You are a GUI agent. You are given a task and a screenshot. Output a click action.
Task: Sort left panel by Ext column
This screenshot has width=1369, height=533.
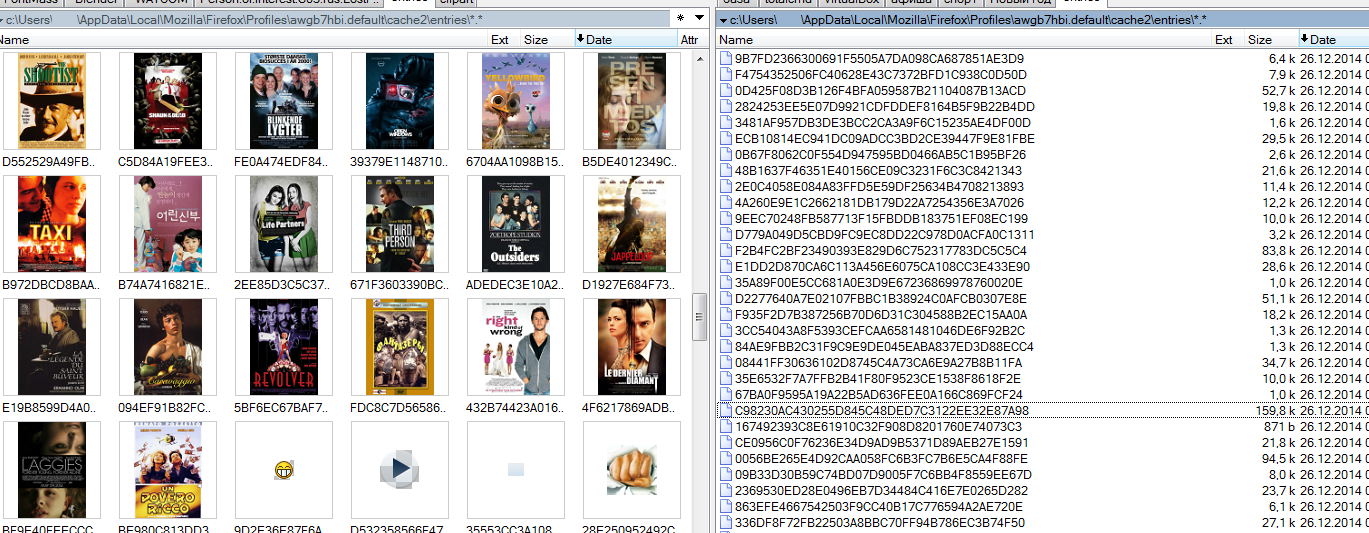504,39
